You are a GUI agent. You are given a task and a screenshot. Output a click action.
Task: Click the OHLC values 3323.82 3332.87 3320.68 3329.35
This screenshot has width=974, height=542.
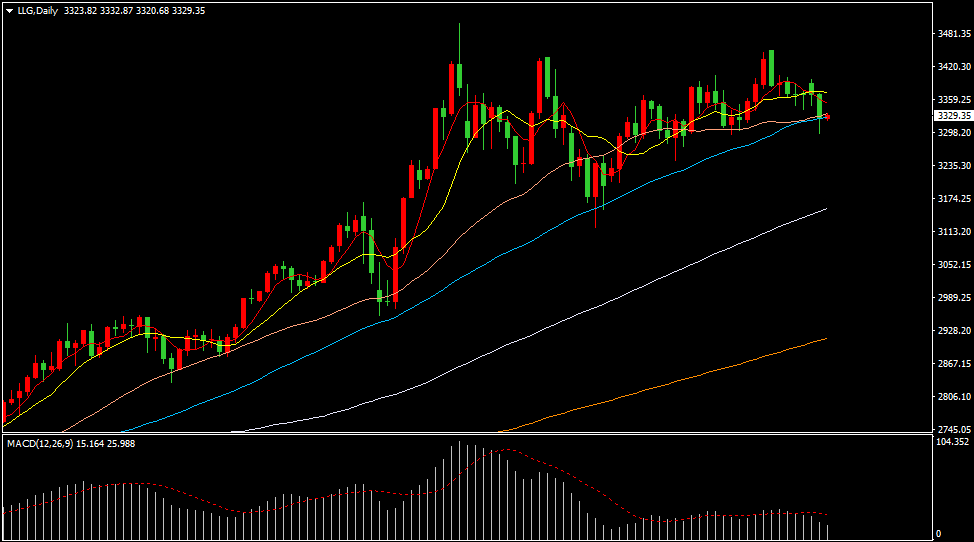point(134,11)
